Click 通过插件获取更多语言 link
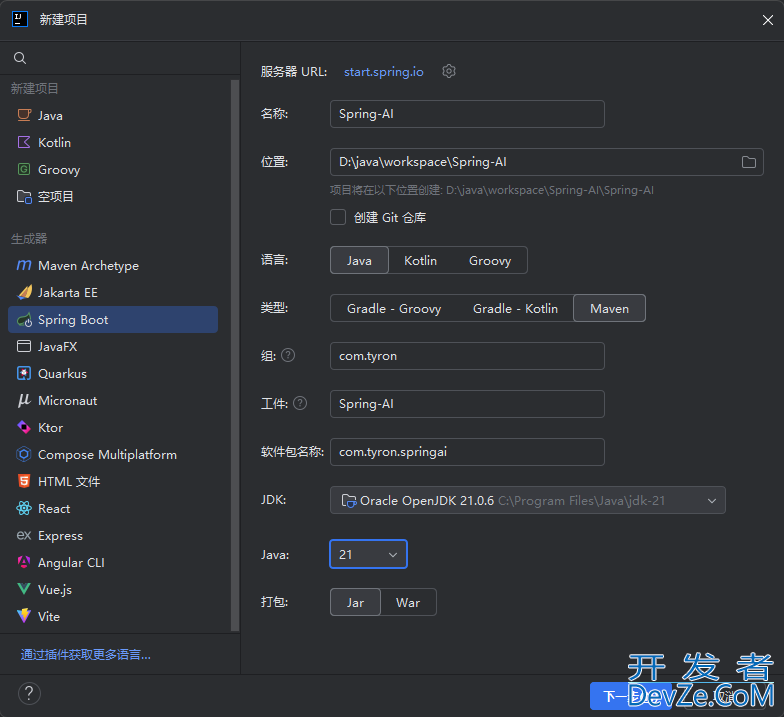The image size is (784, 717). click(86, 654)
